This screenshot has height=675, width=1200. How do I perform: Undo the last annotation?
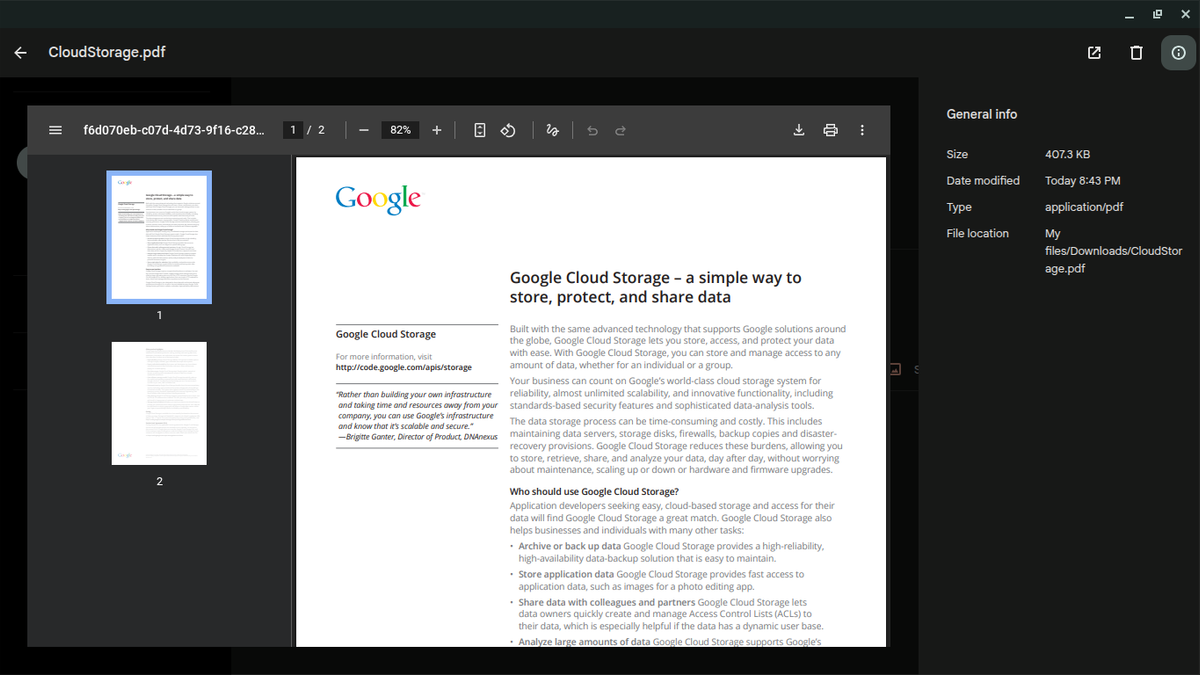pyautogui.click(x=592, y=130)
